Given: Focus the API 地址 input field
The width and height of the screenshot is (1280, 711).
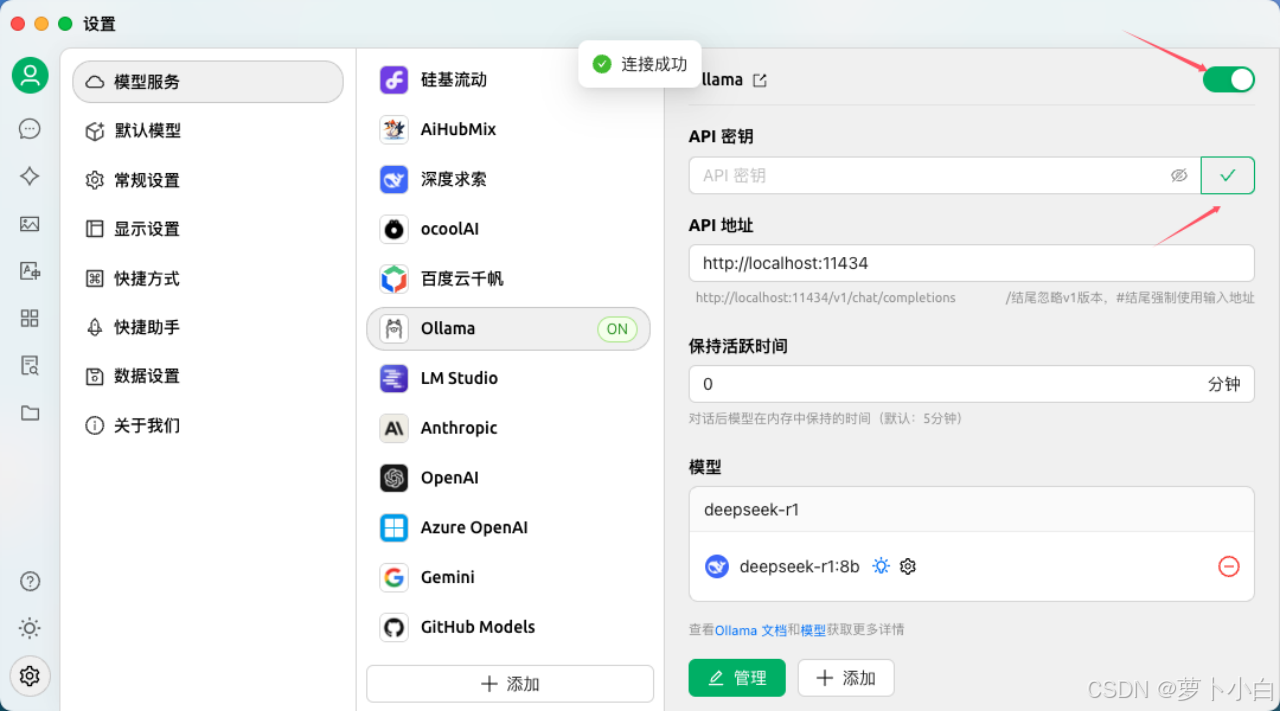Looking at the screenshot, I should coord(971,263).
